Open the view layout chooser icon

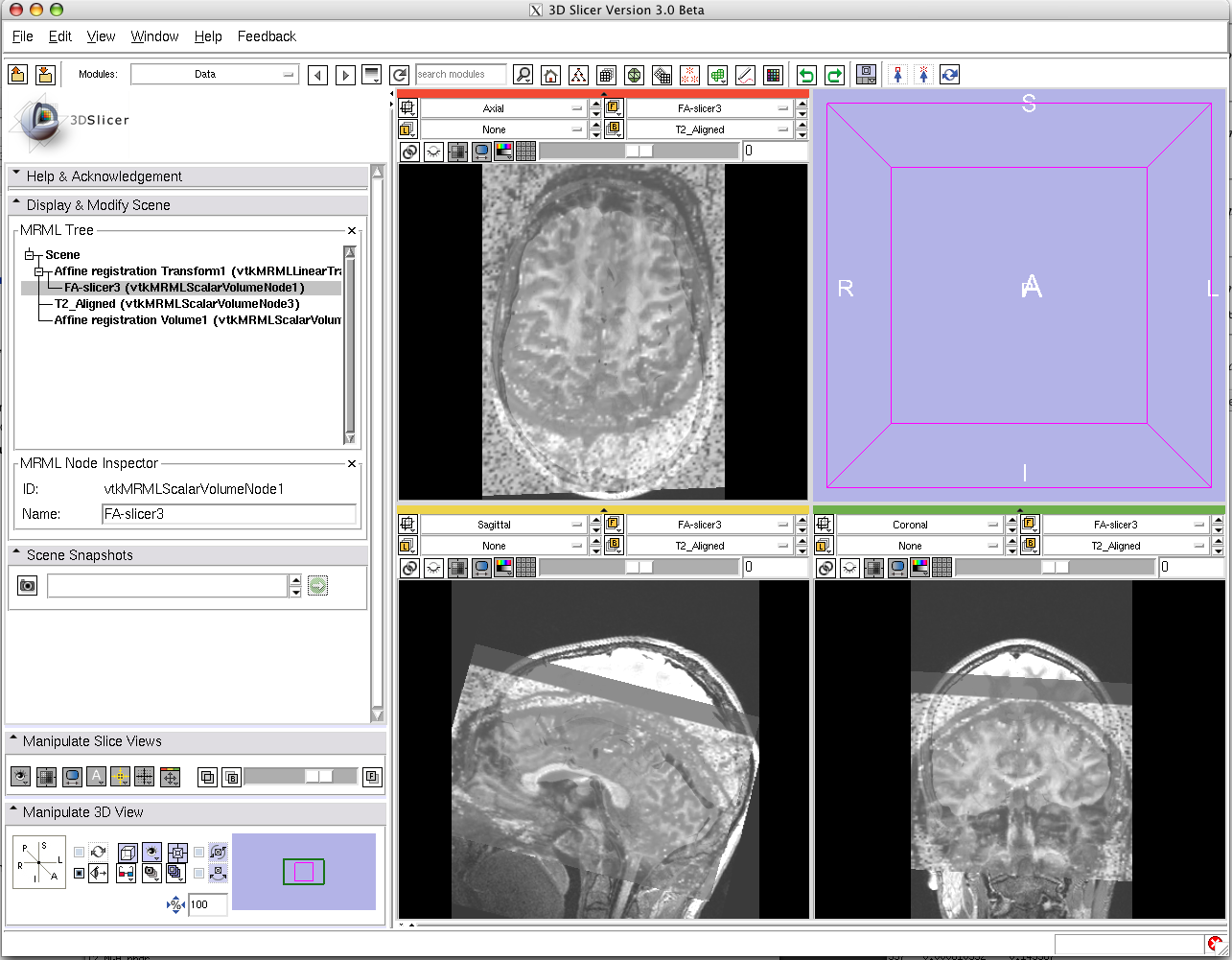(867, 74)
